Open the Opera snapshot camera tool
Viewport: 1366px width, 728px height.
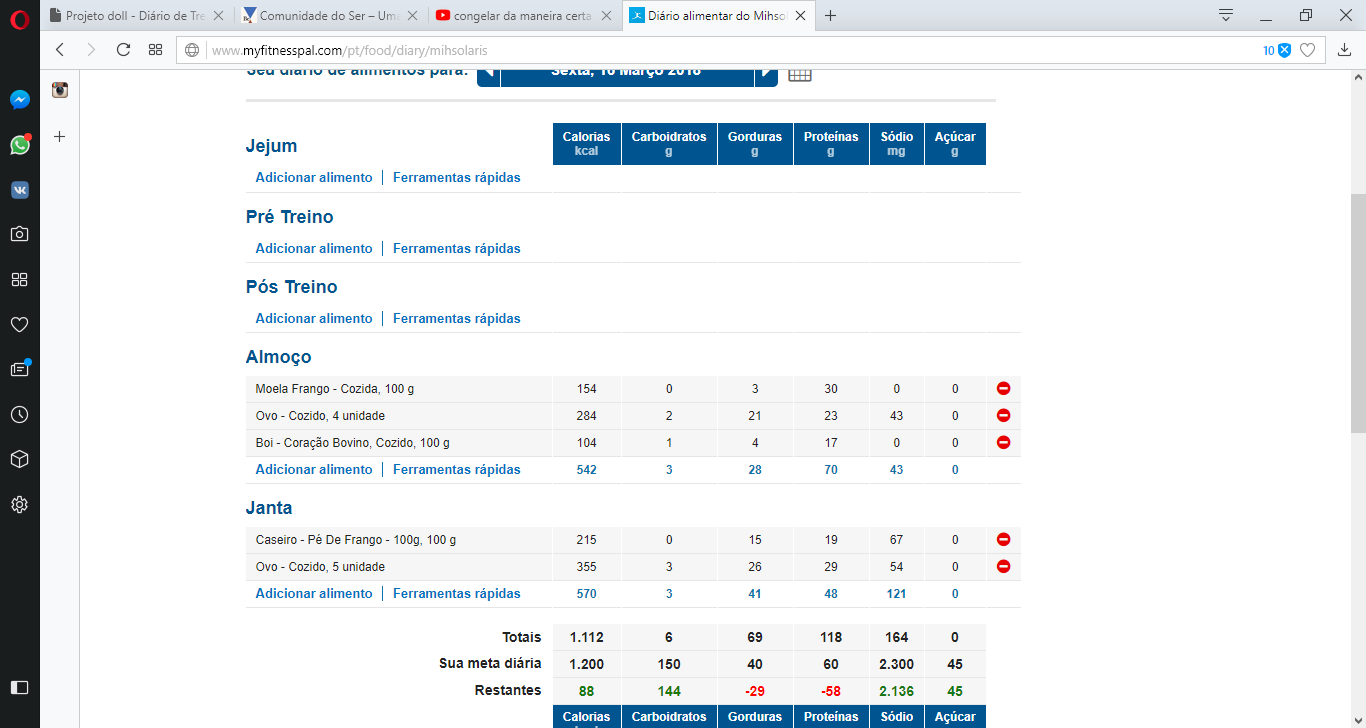(19, 234)
